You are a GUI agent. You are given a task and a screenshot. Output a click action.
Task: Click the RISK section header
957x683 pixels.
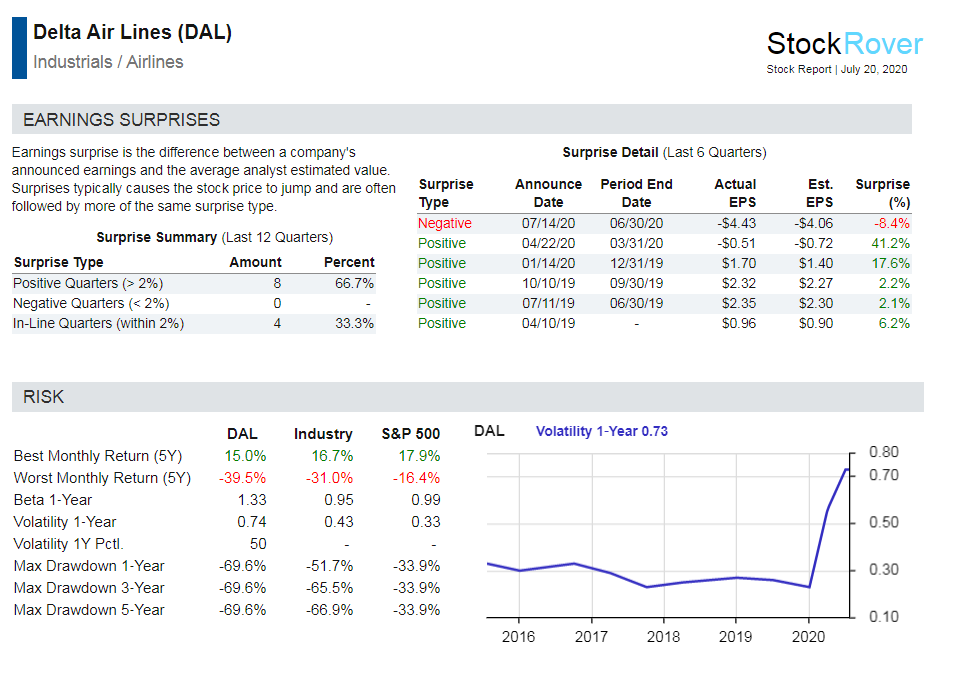click(43, 397)
